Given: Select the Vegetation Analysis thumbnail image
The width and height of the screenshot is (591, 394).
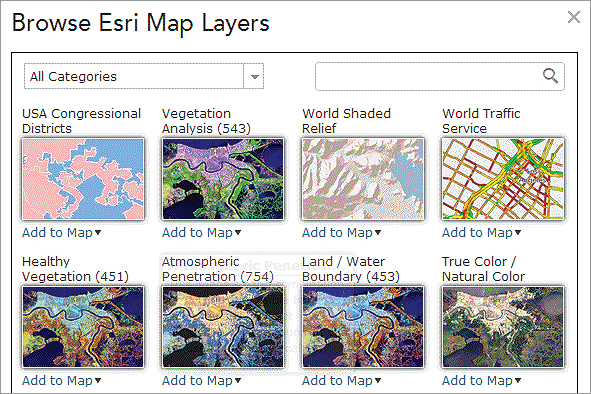Looking at the screenshot, I should [223, 179].
